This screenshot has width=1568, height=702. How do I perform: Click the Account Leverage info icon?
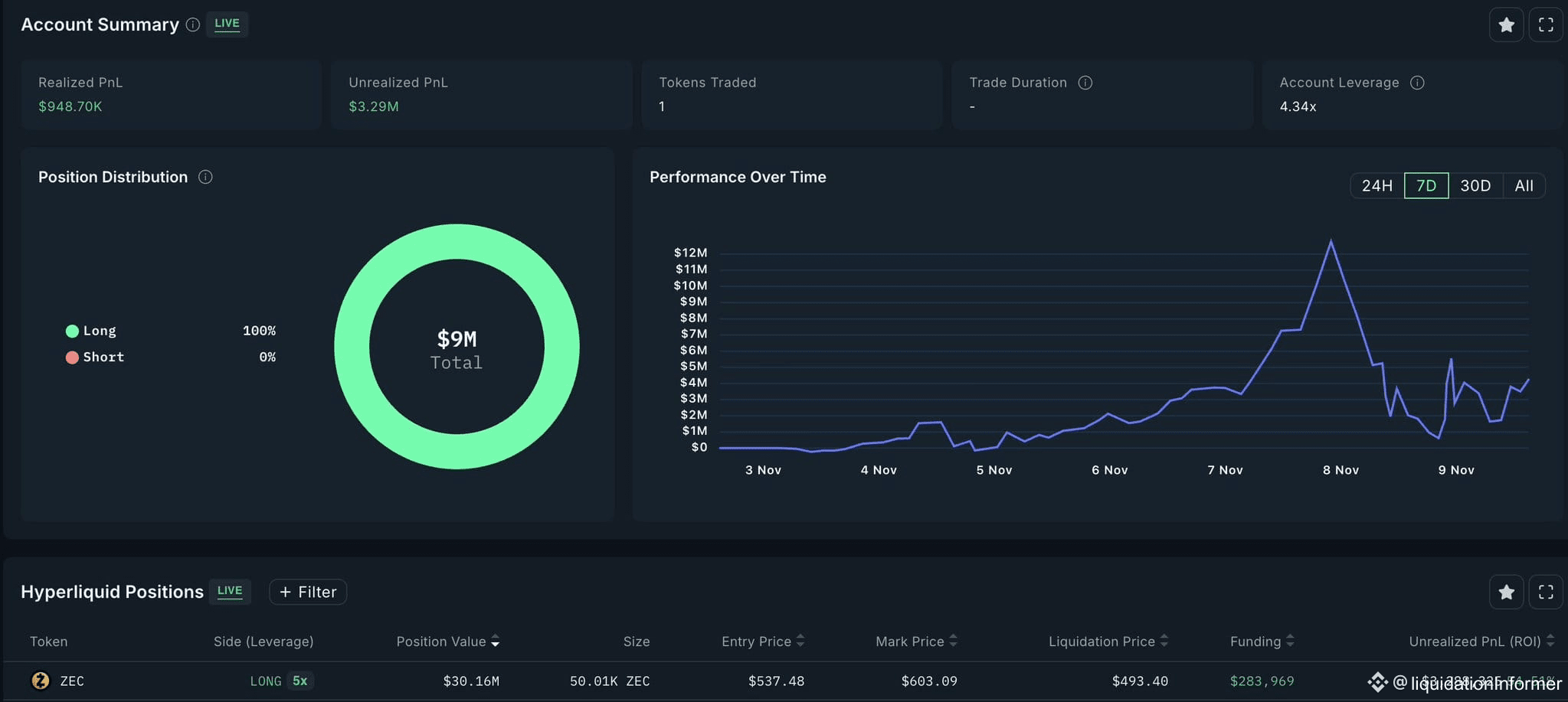click(x=1417, y=83)
